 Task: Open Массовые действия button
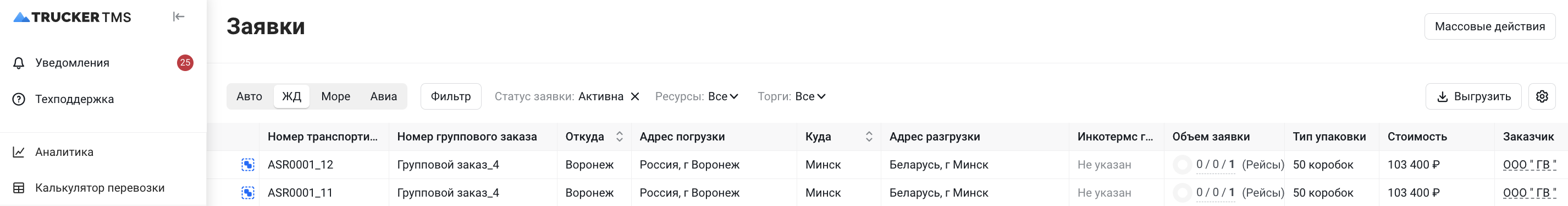[x=1489, y=26]
